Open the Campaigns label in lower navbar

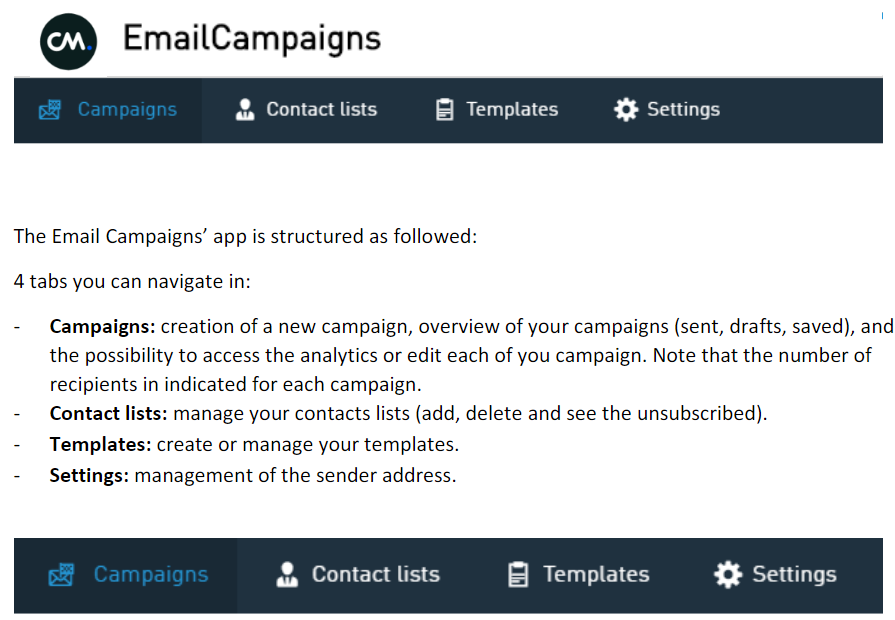point(151,575)
